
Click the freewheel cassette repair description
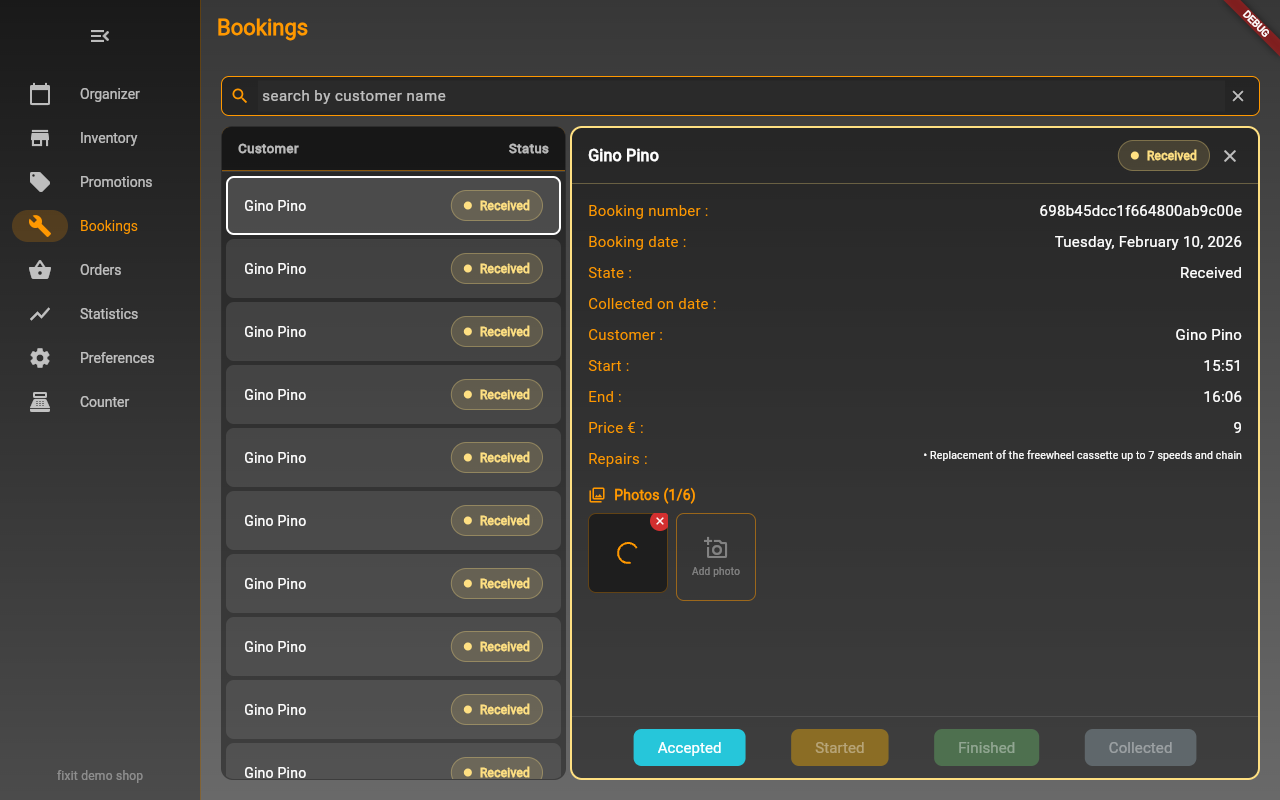[x=1082, y=456]
